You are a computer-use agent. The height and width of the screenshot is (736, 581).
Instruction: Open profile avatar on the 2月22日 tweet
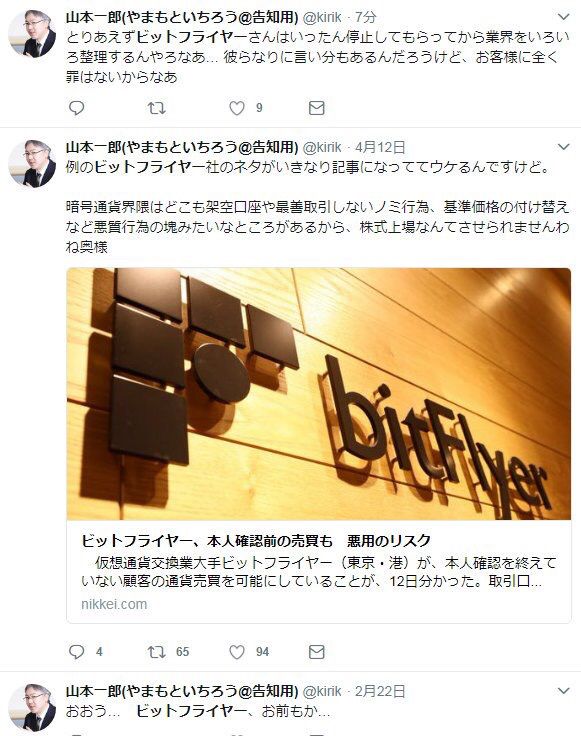click(32, 707)
